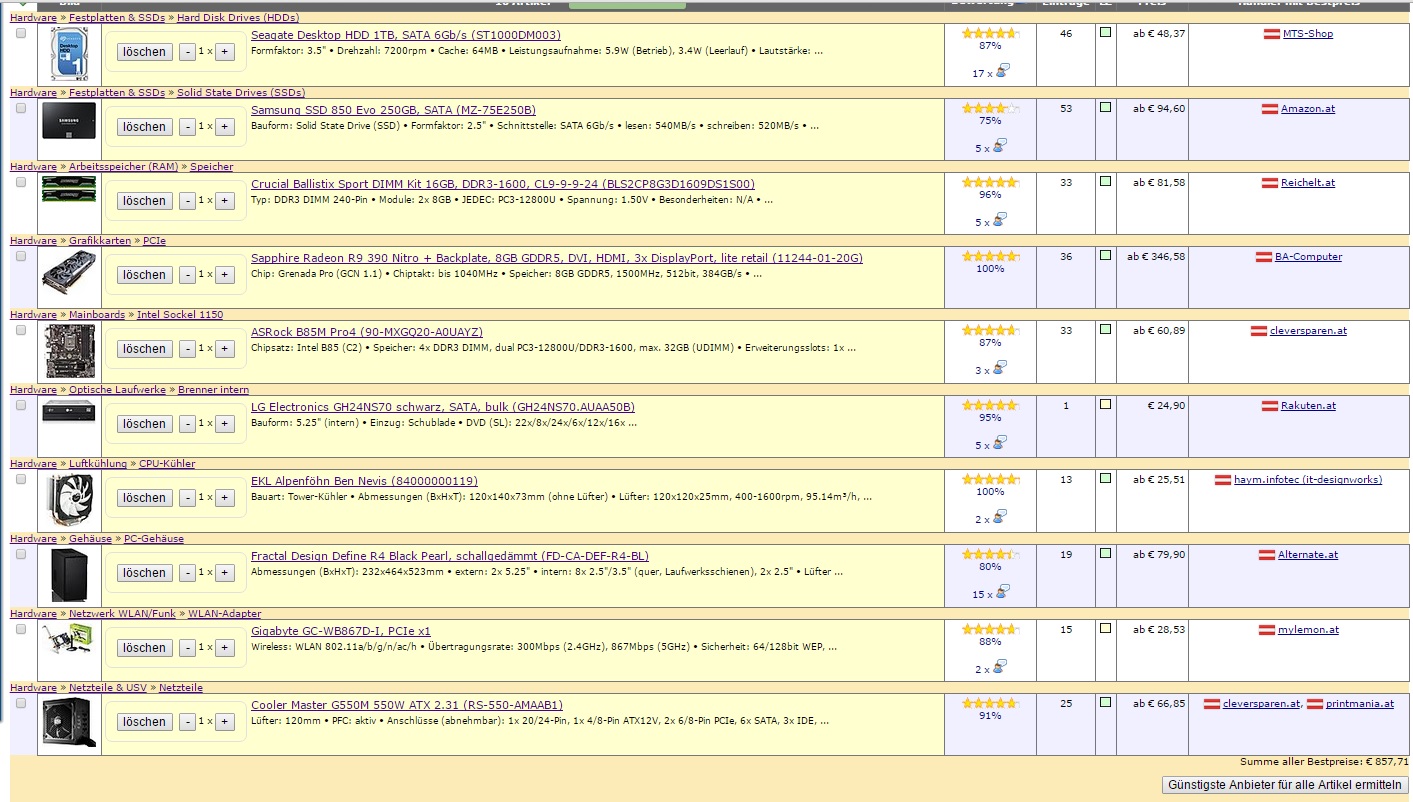The height and width of the screenshot is (802, 1413).
Task: Click green availability square for Cooler Master row
Action: click(x=1105, y=702)
